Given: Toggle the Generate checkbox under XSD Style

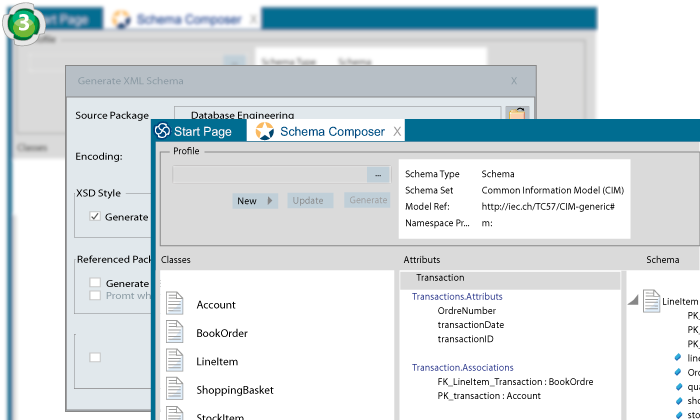Looking at the screenshot, I should click(x=95, y=216).
